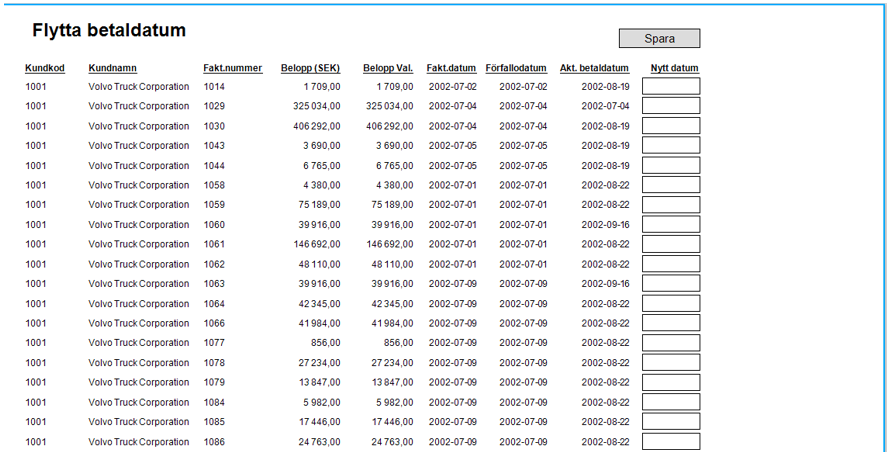The width and height of the screenshot is (887, 452).
Task: Focus Nytt datum field for invoice 1079
Action: (671, 382)
